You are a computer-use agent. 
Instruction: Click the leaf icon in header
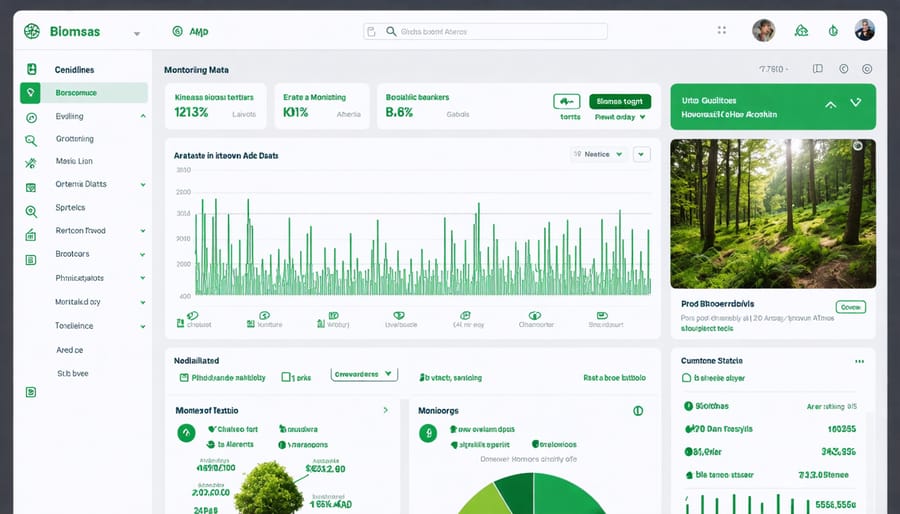(x=833, y=30)
